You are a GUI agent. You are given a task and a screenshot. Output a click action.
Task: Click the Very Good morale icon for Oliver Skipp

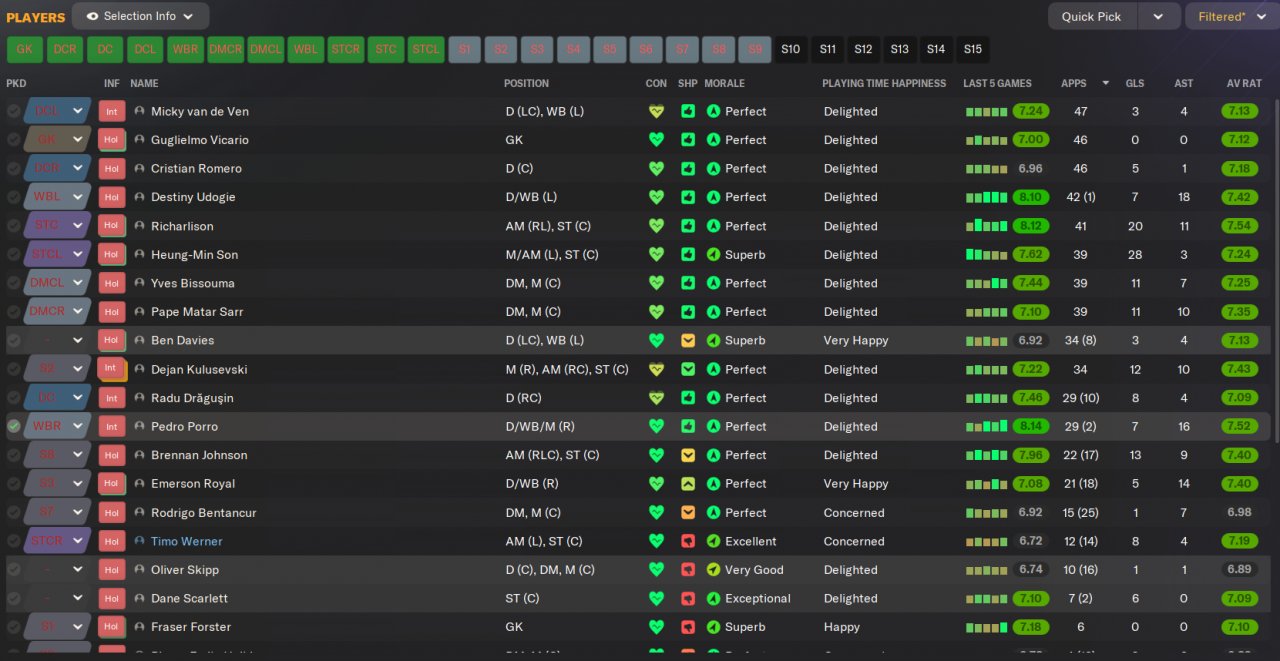click(713, 570)
